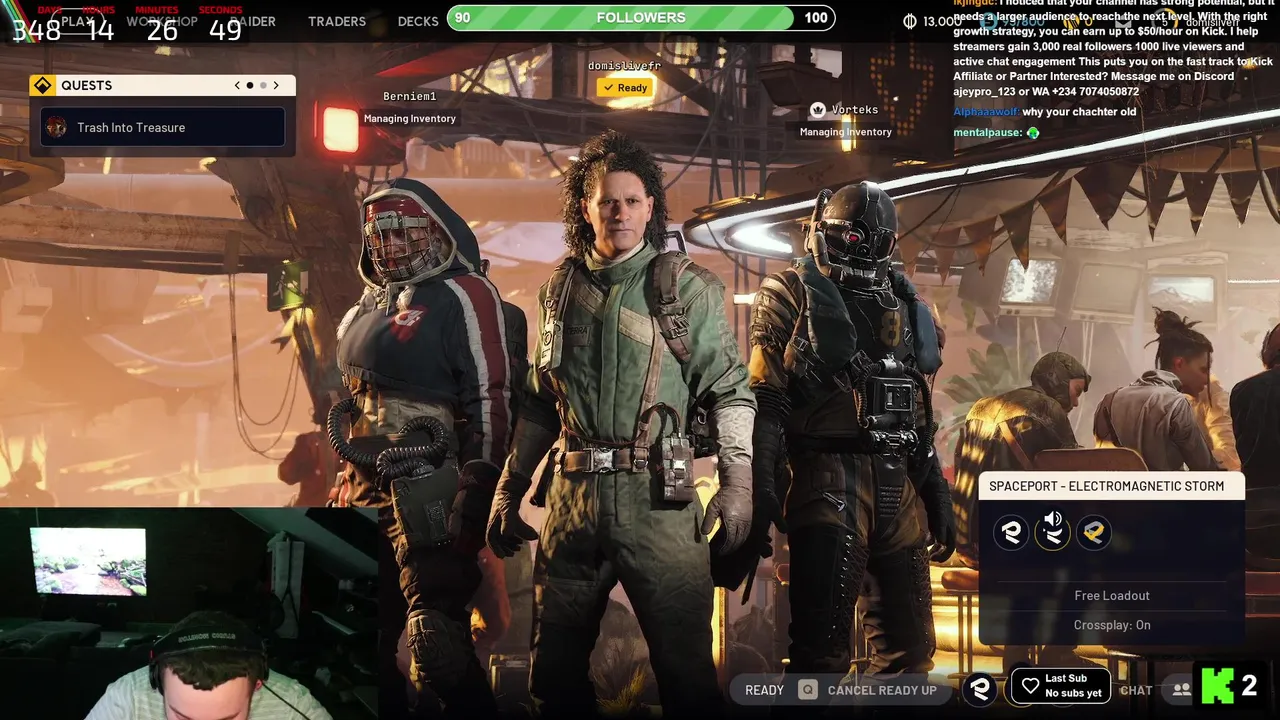Click chat message 'why your chachter old'
The width and height of the screenshot is (1280, 720).
point(1079,112)
